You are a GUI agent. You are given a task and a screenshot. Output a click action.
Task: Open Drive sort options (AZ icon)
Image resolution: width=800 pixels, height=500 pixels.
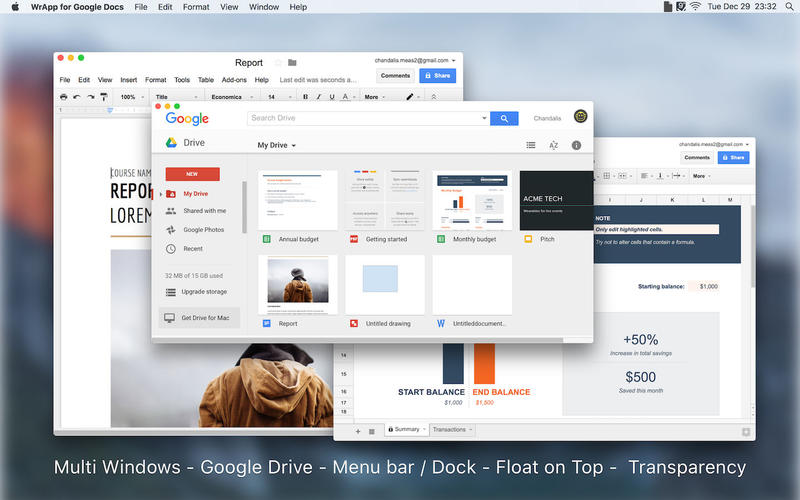[553, 145]
